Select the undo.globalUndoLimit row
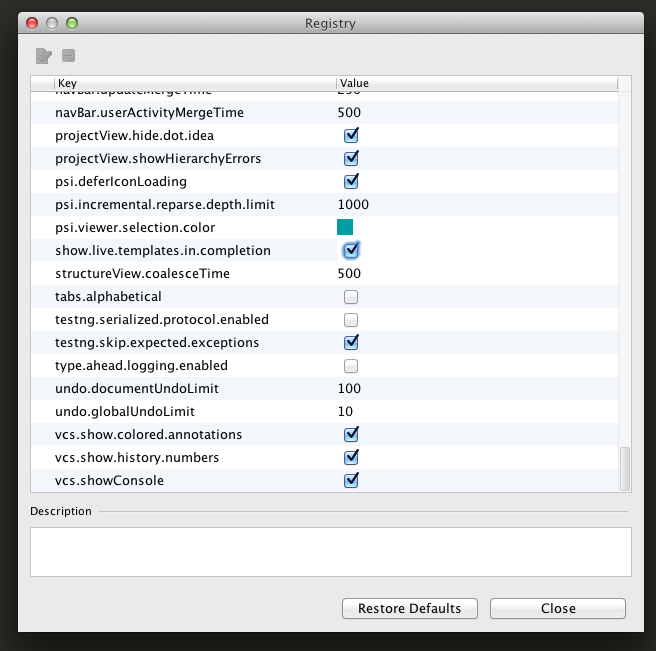 (x=325, y=411)
